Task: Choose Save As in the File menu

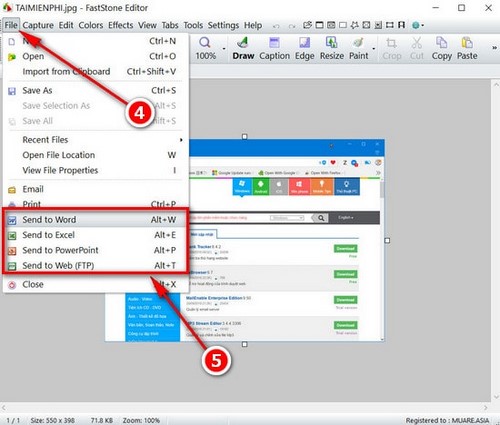Action: coord(95,90)
